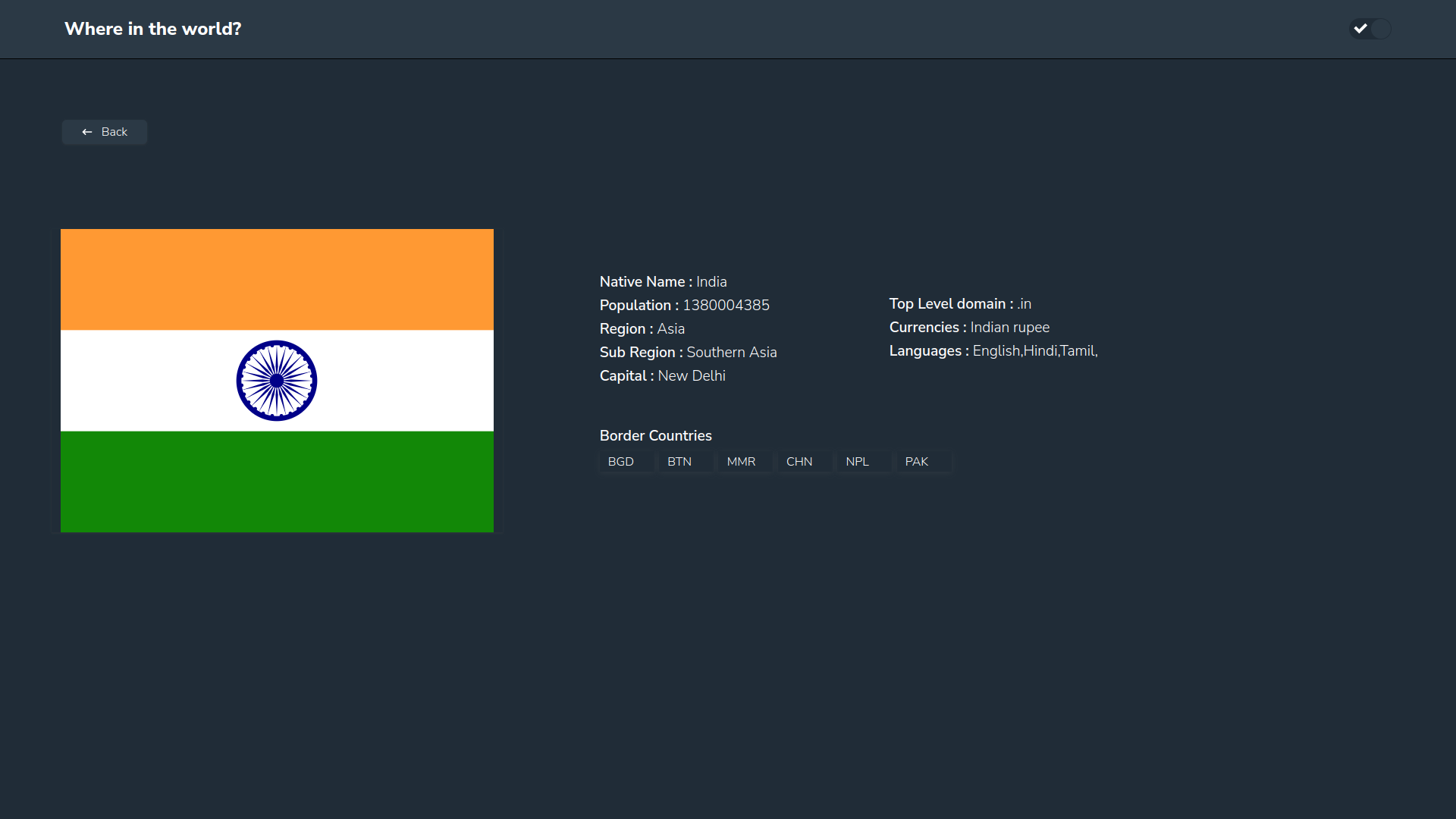
Task: Click the Ashoka Chakra wheel on flag
Action: (x=277, y=381)
